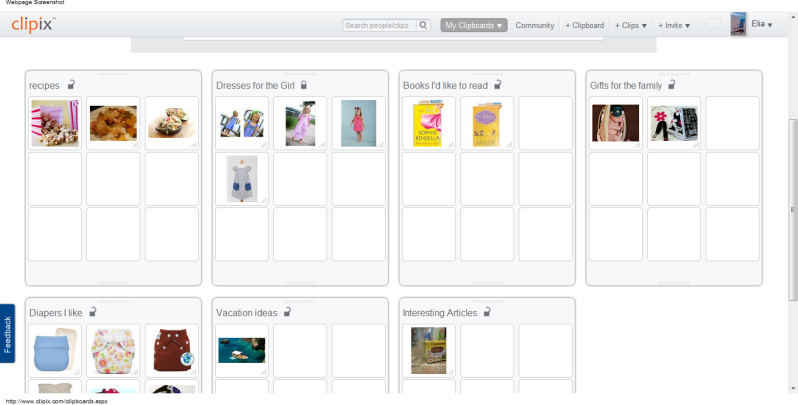The width and height of the screenshot is (798, 405).
Task: Click the search magnifier button
Action: pos(423,25)
